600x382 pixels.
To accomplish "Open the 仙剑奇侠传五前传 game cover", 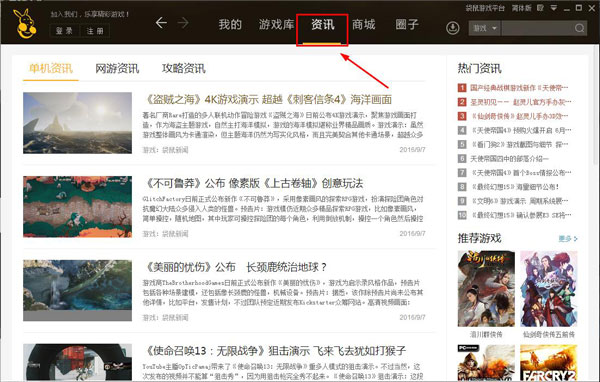I will (x=549, y=289).
